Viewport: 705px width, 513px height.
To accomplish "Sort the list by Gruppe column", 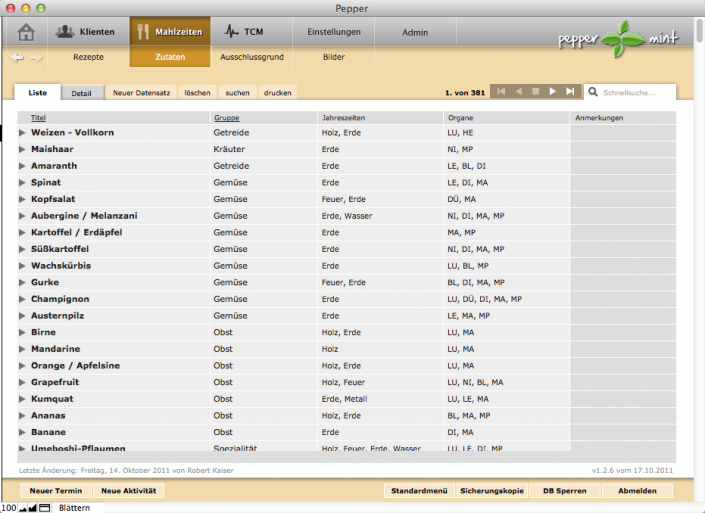I will (226, 117).
